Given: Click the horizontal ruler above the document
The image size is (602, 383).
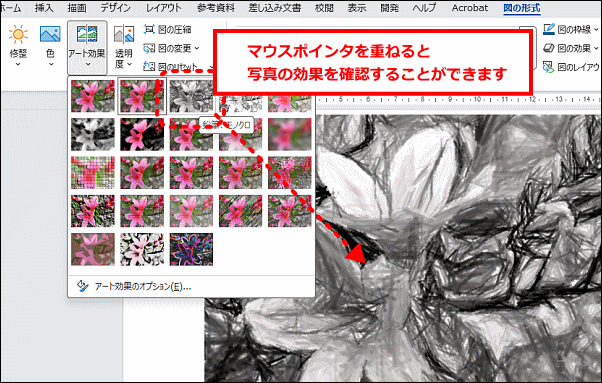Looking at the screenshot, I should point(459,99).
